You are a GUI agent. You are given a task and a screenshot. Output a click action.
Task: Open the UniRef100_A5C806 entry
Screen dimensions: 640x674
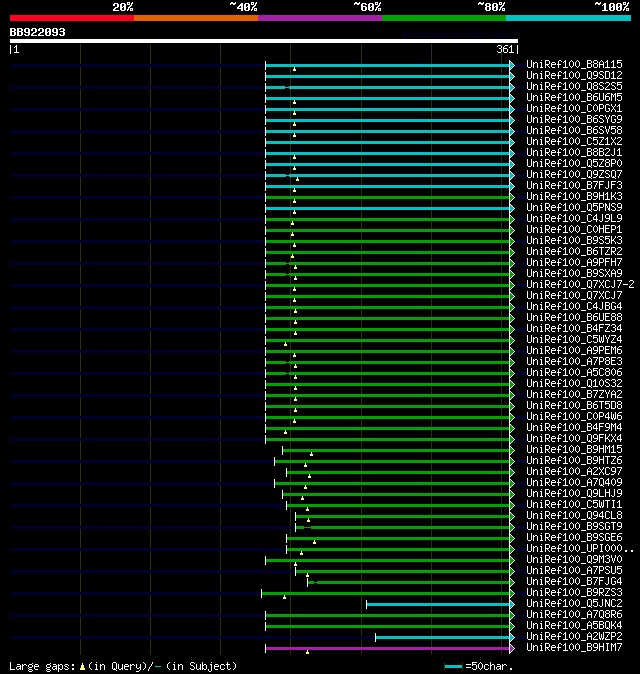click(574, 373)
